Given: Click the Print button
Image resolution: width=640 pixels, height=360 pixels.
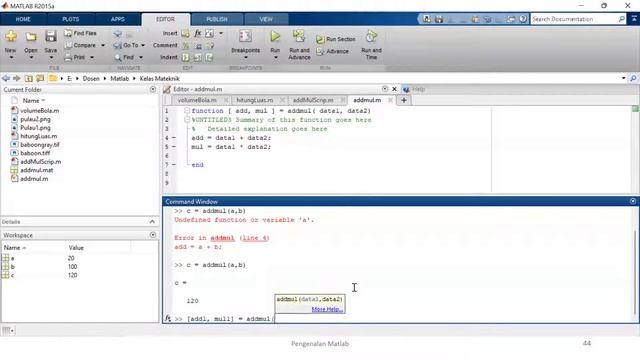Looking at the screenshot, I should click(75, 58).
